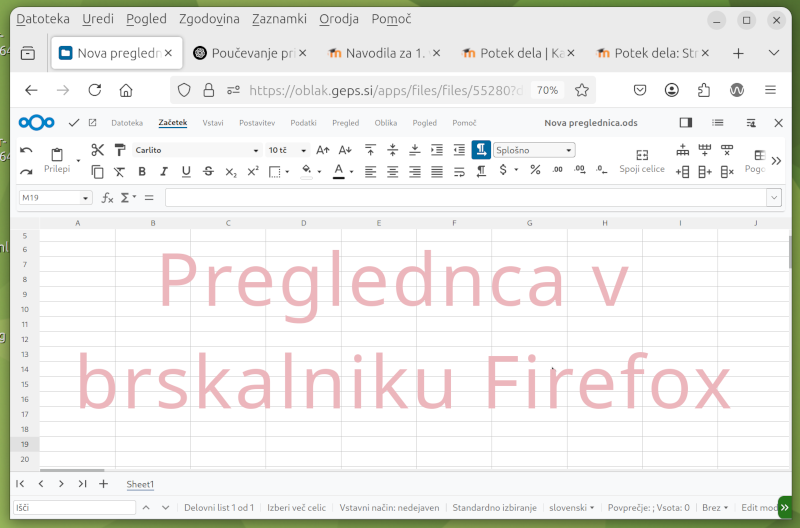The width and height of the screenshot is (800, 528).
Task: Show more toolbar items with chevrons
Action: pos(776,161)
